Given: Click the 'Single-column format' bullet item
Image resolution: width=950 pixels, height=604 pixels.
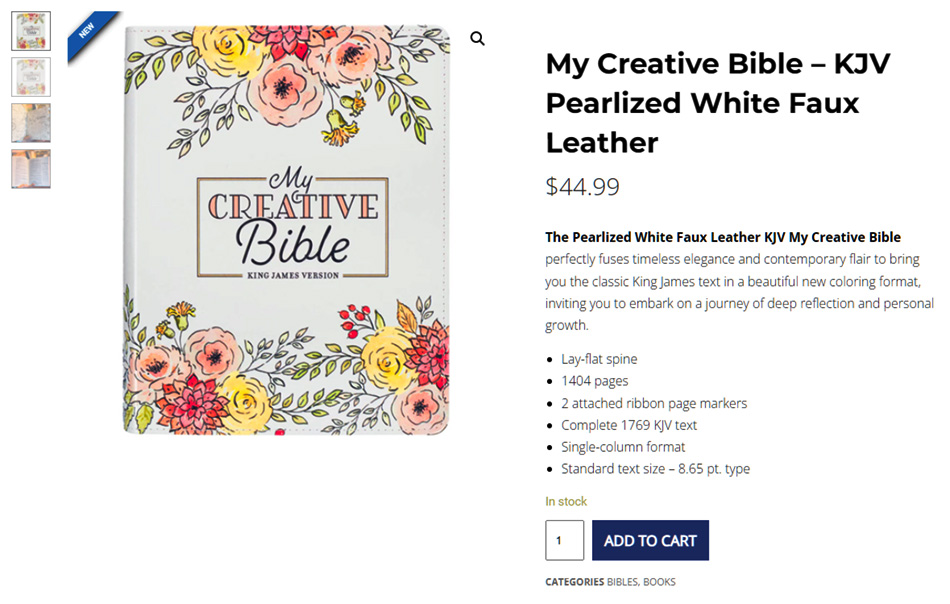Looking at the screenshot, I should [623, 447].
